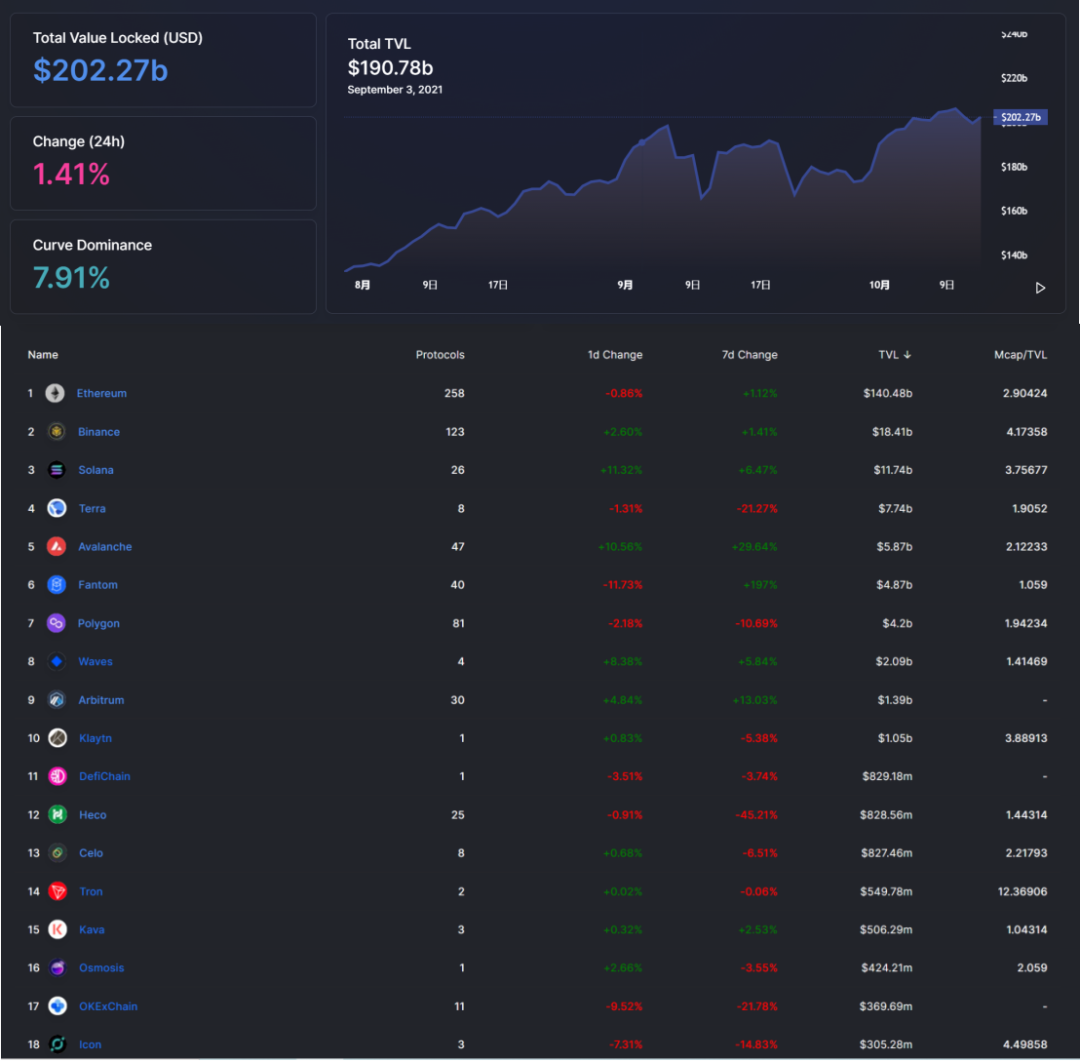Click the $202.27b Total Value Locked figure
The width and height of the screenshot is (1080, 1061).
101,70
